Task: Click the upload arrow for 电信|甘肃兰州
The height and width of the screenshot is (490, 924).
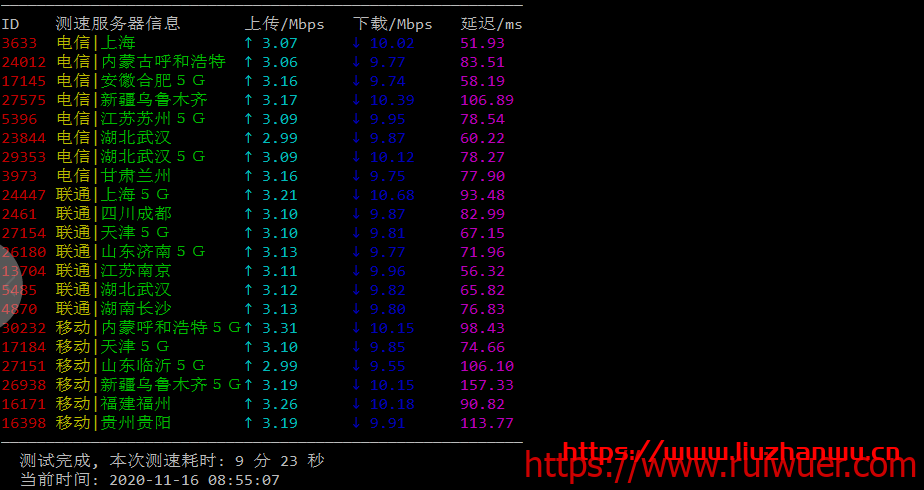Action: (x=249, y=176)
